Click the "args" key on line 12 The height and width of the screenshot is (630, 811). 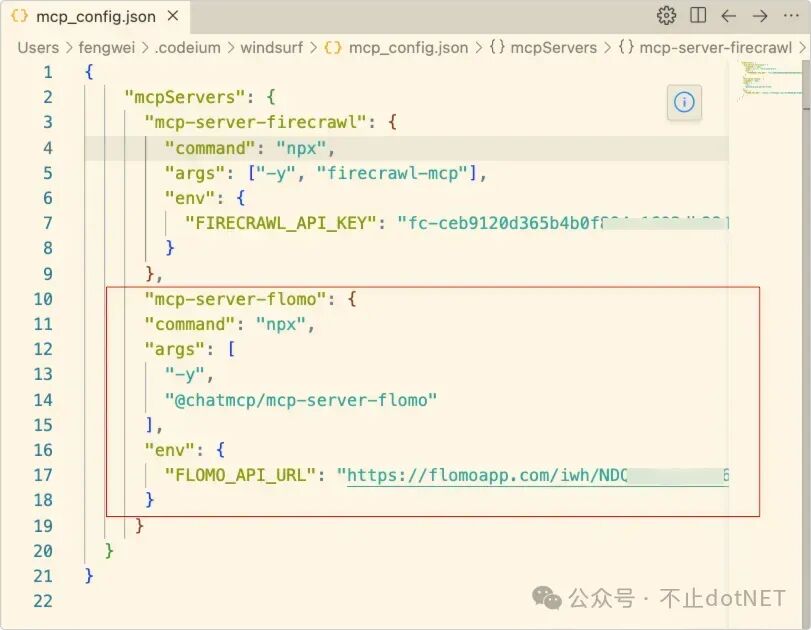click(174, 349)
